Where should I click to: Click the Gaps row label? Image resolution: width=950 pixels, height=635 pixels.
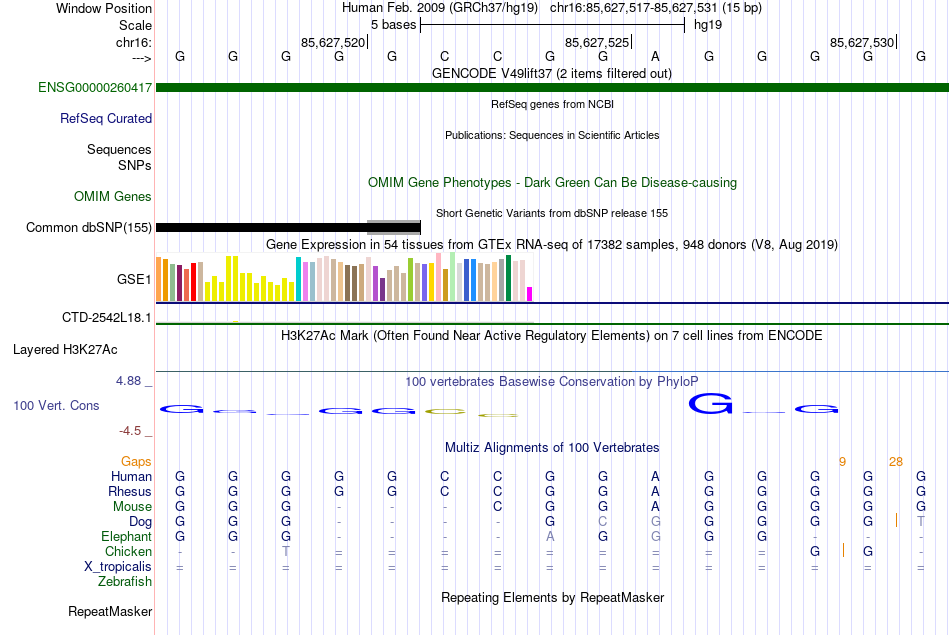click(136, 462)
